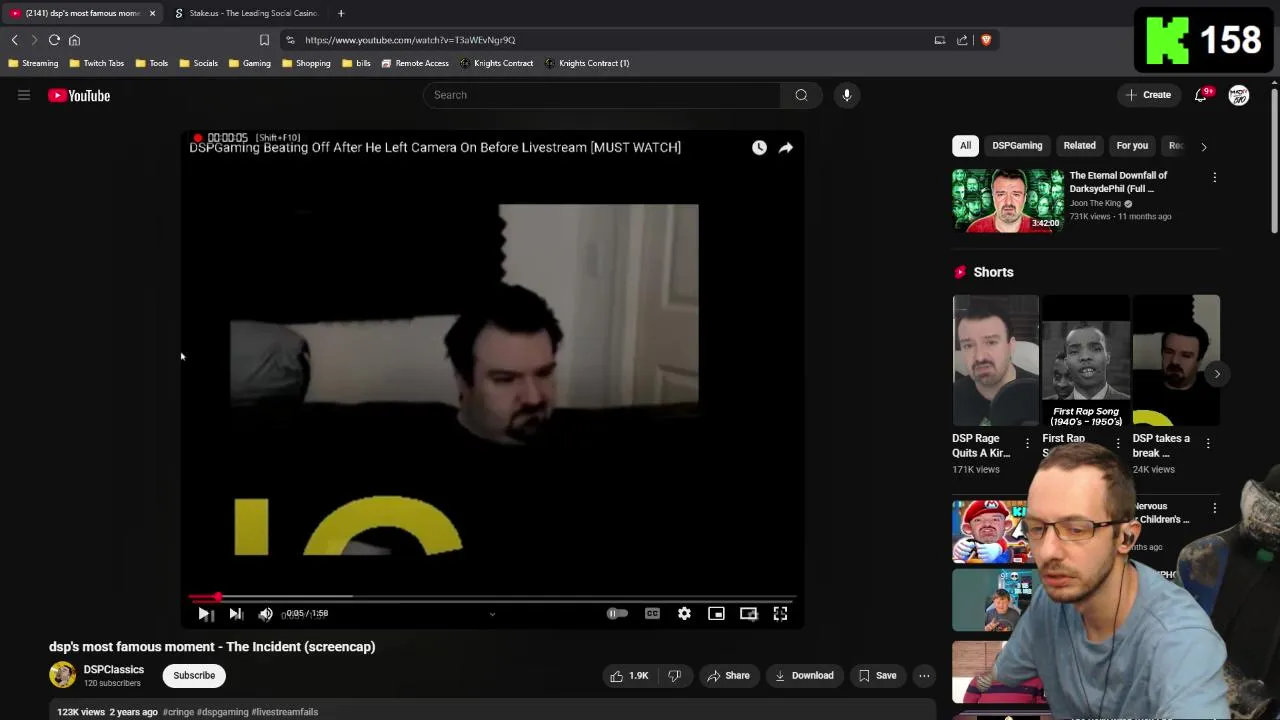Switch to the Stake.us tab
Image resolution: width=1280 pixels, height=720 pixels.
pyautogui.click(x=246, y=13)
